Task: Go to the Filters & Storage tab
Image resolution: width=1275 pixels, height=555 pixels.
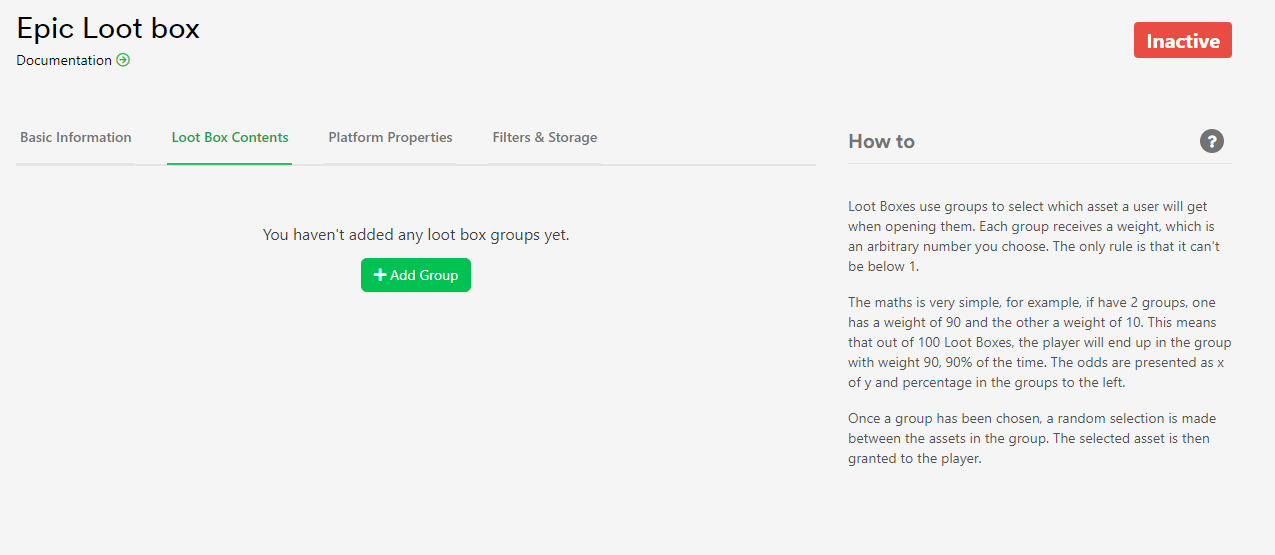Action: coord(544,138)
